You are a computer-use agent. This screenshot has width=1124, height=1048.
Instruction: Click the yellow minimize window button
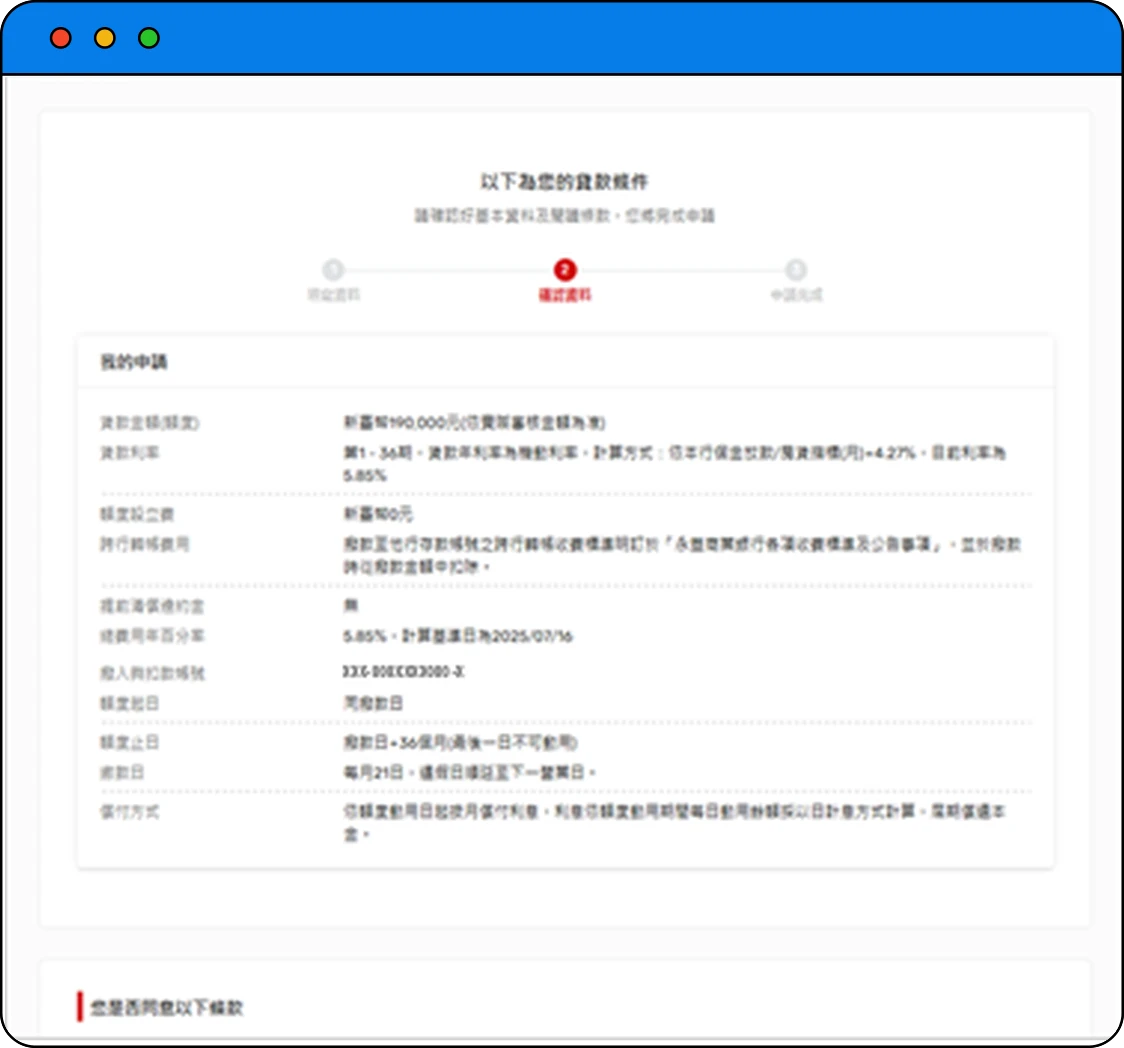(x=105, y=38)
